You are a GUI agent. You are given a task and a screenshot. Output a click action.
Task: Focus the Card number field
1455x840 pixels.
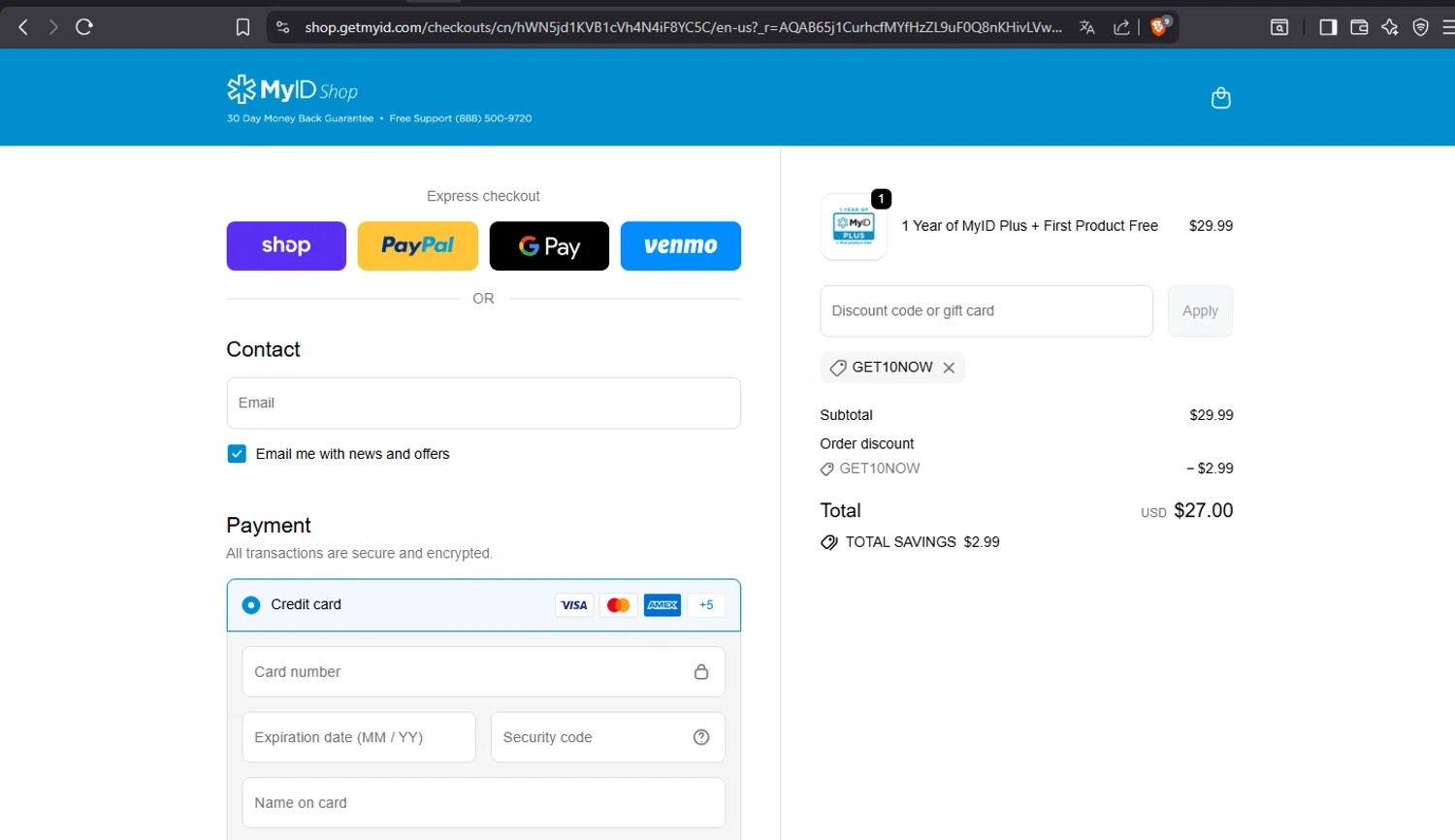pyautogui.click(x=484, y=671)
